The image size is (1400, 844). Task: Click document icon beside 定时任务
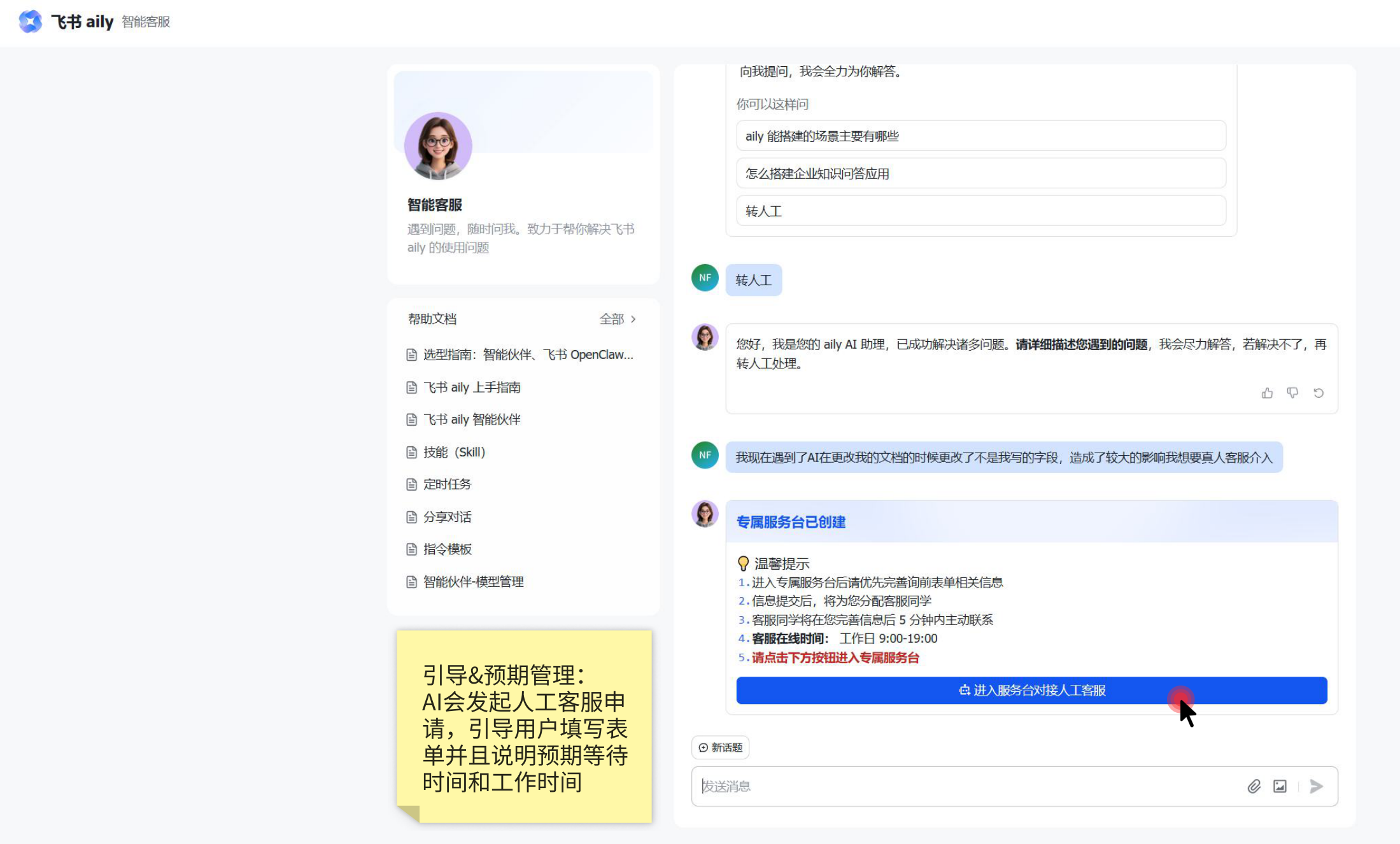pos(411,484)
